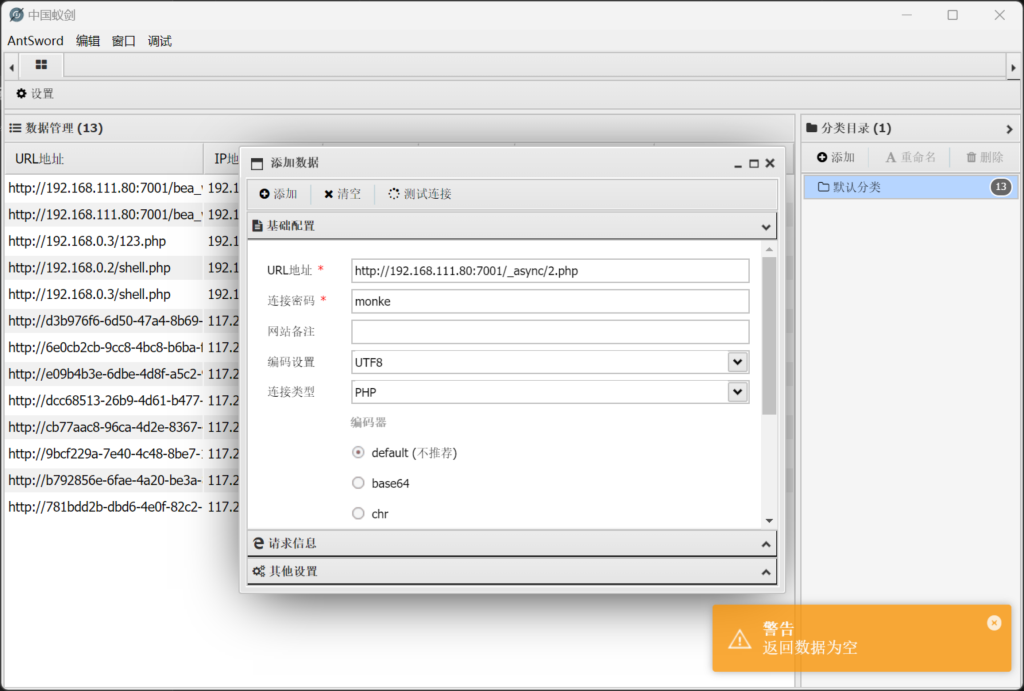
Task: Click 删除 in the category panel
Action: click(x=984, y=157)
